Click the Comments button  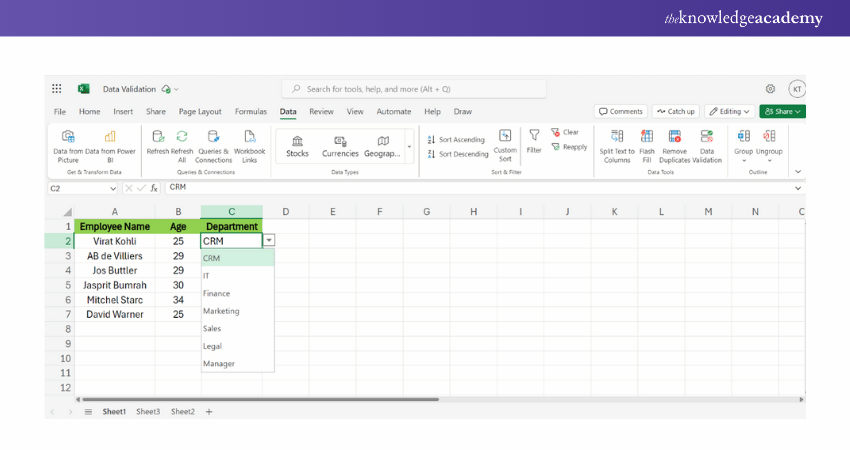point(621,111)
